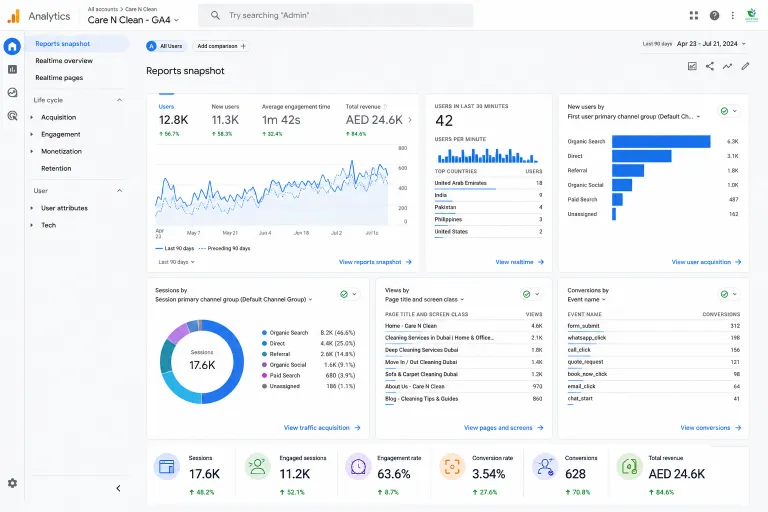Select Realtime overview in the sidebar

click(x=64, y=61)
